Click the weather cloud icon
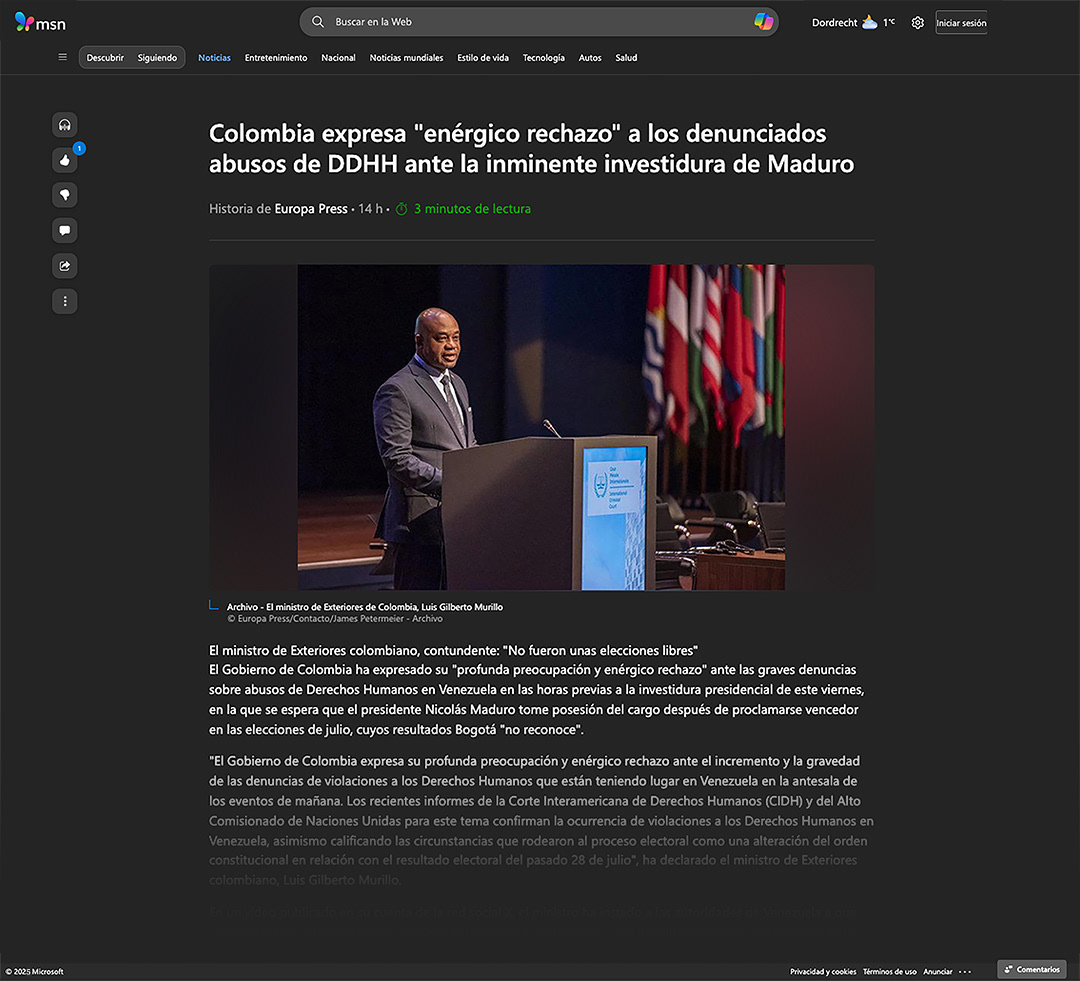This screenshot has height=981, width=1080. [x=870, y=23]
